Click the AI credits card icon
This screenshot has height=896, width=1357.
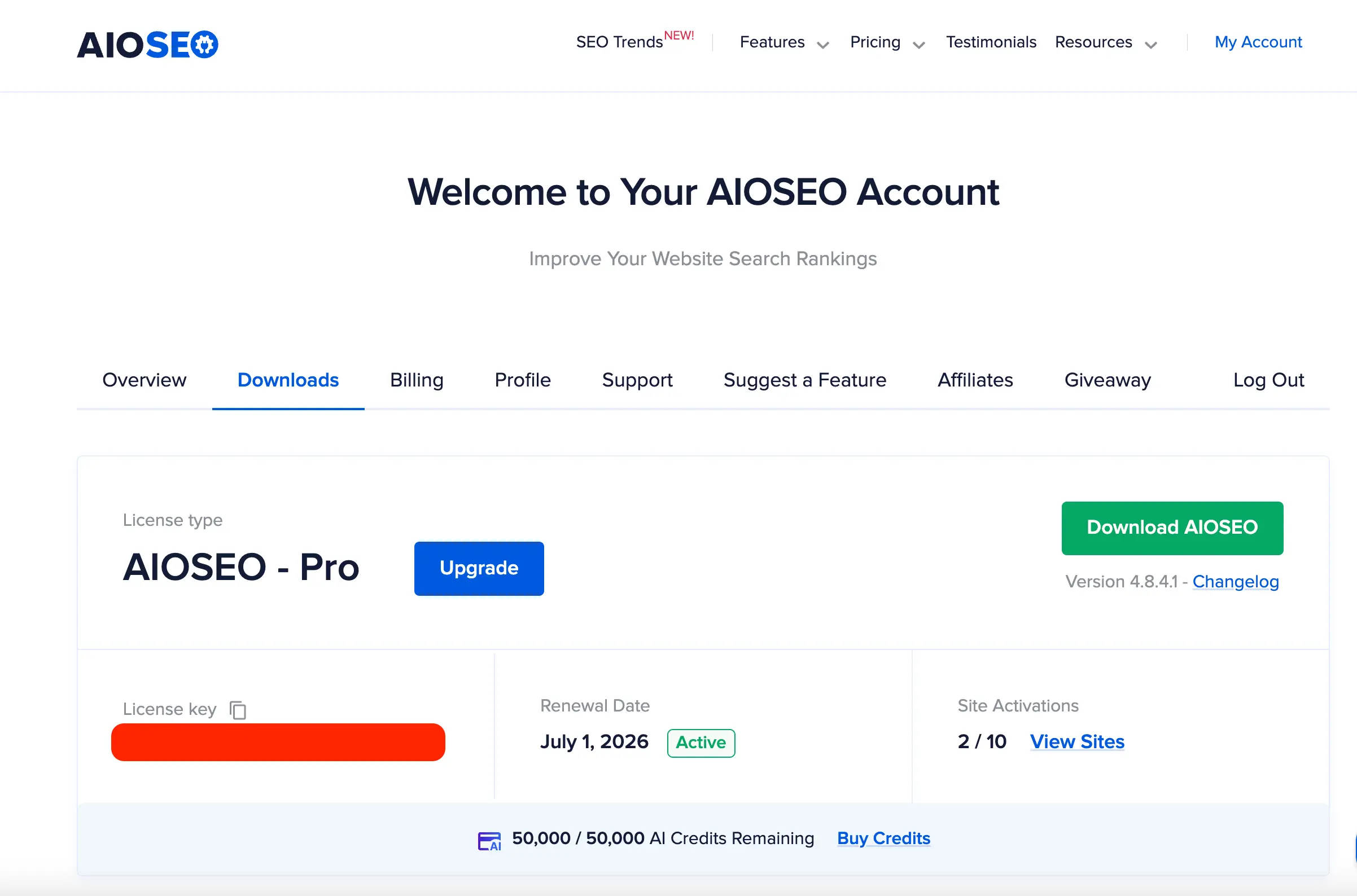tap(489, 841)
